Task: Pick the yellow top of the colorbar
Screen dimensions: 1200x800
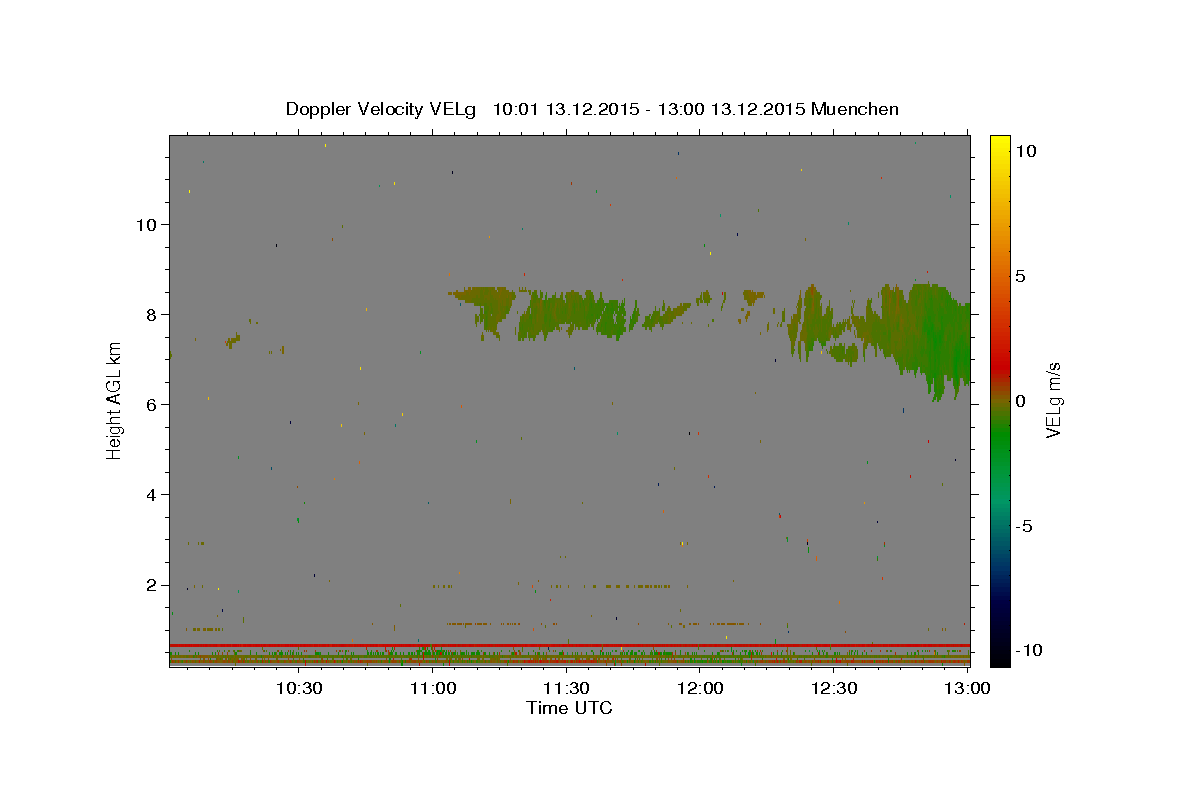Action: (x=999, y=148)
